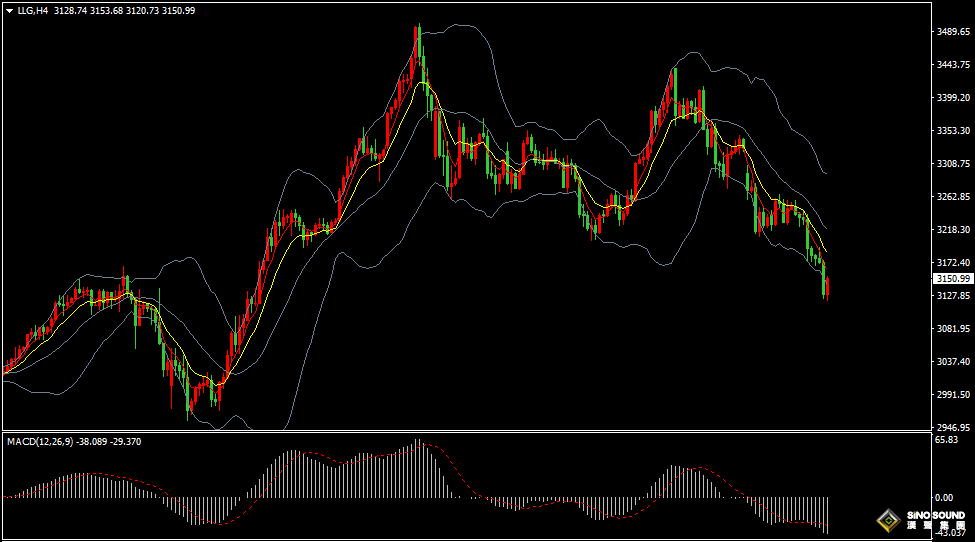The image size is (975, 542).
Task: Click the 0.00 level on MACD scale
Action: click(x=943, y=497)
